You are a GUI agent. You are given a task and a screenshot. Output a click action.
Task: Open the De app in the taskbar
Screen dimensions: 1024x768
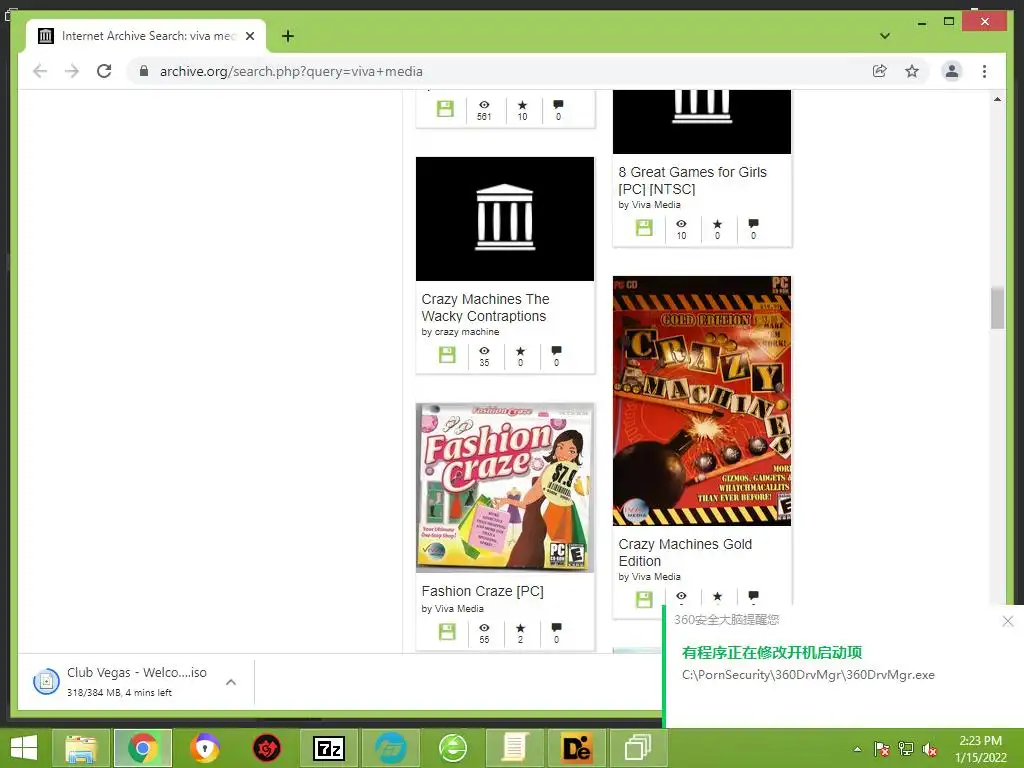577,748
